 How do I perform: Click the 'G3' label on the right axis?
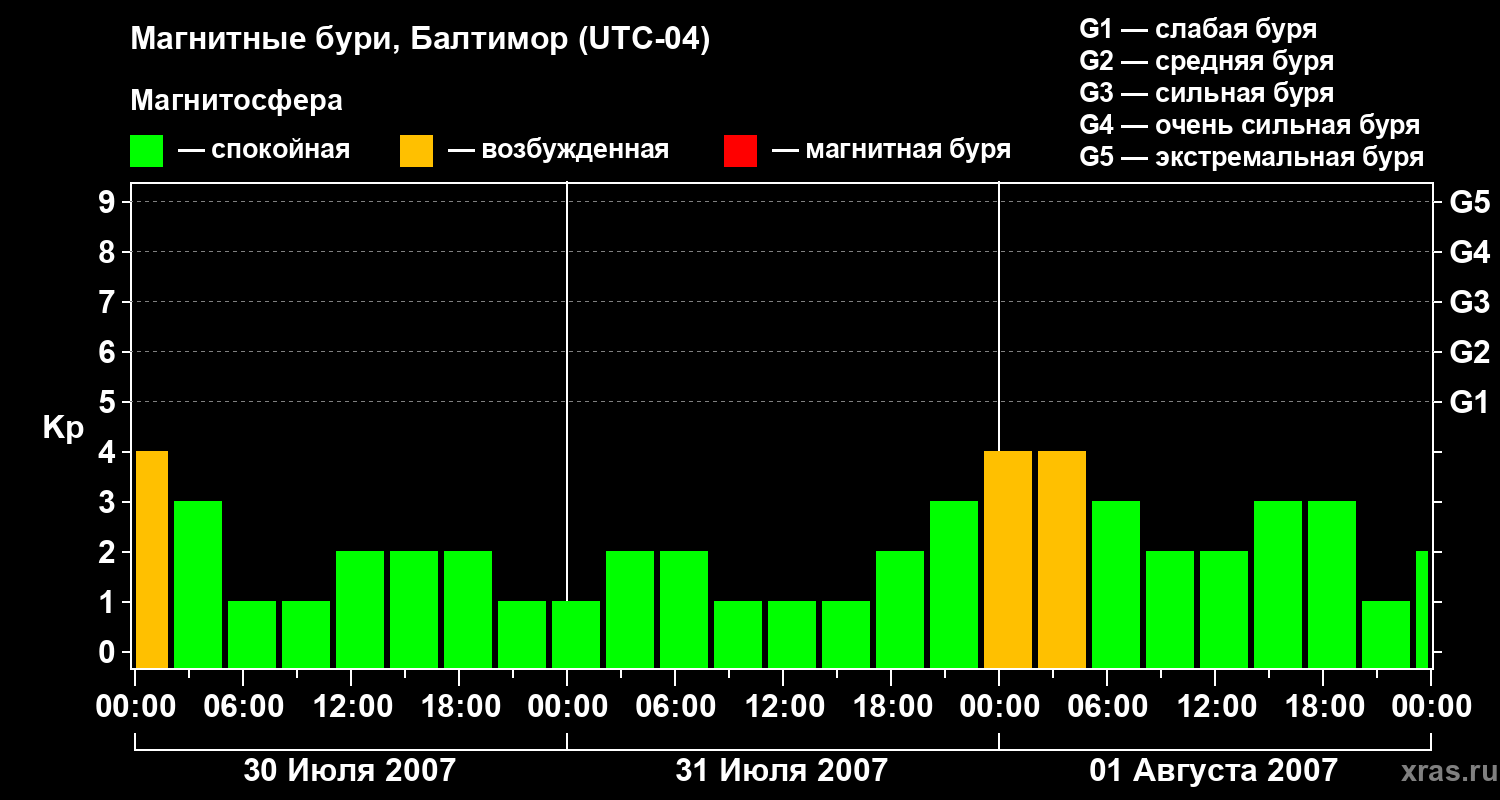1469,302
